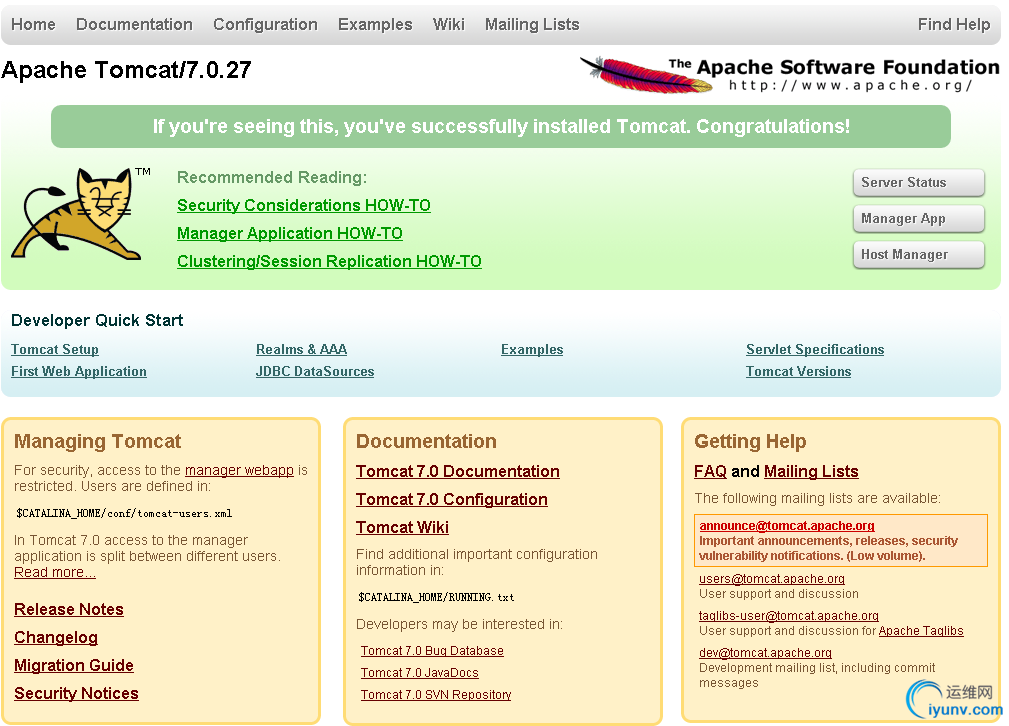Open the Wiki navigation item

(x=449, y=24)
